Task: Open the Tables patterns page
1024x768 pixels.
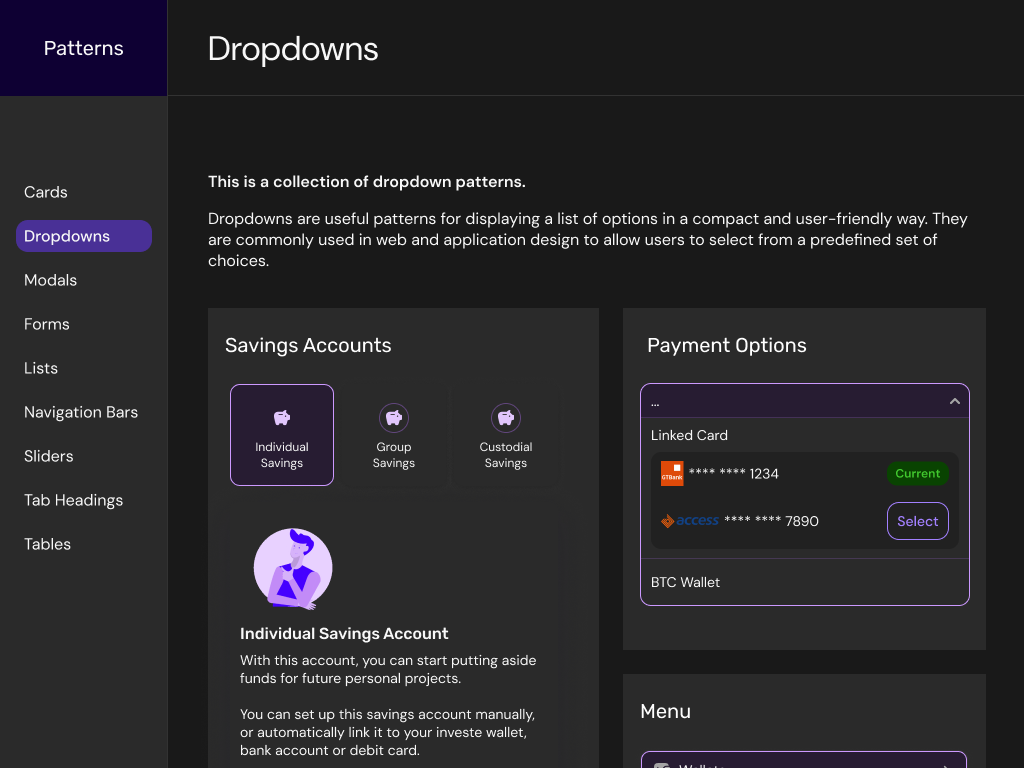Action: click(x=47, y=544)
